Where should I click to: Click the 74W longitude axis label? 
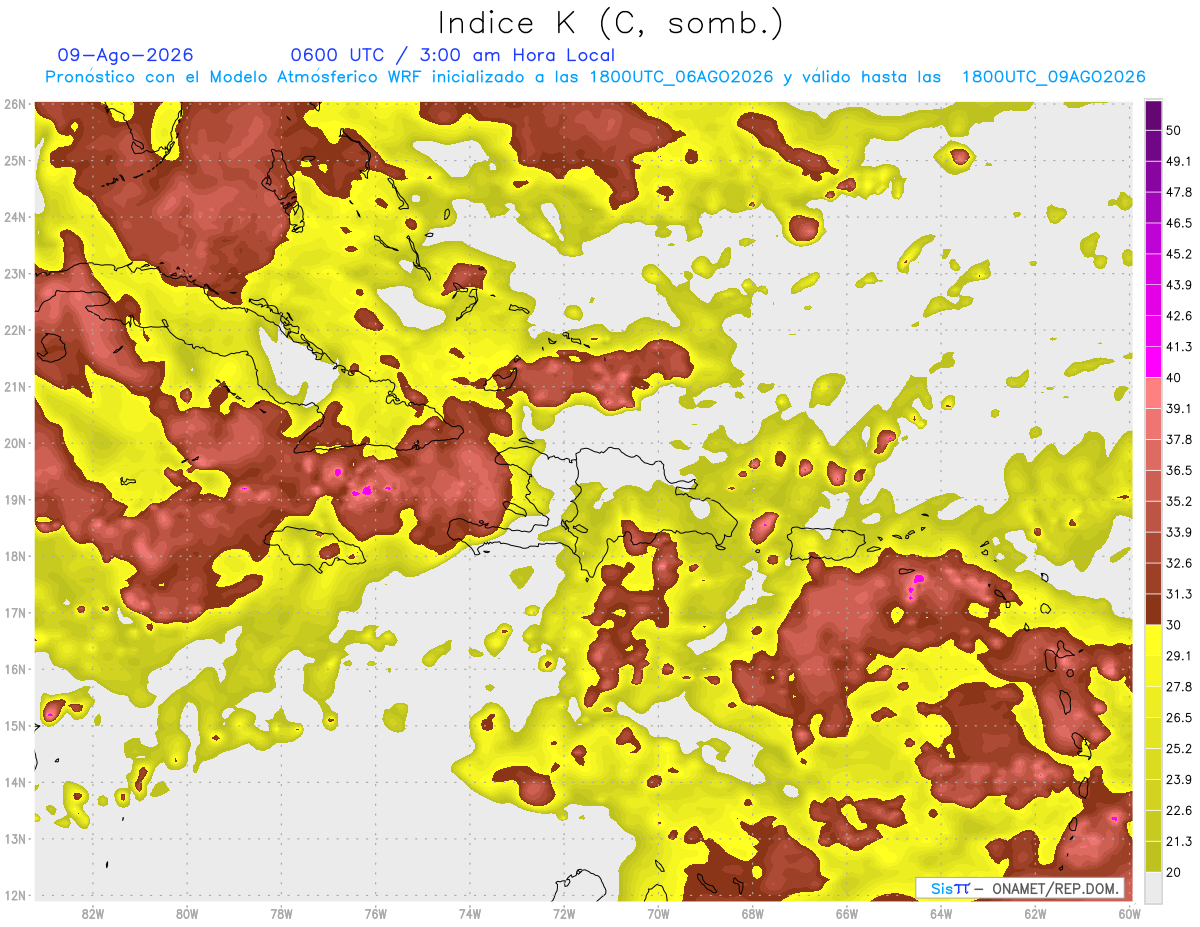tap(469, 913)
